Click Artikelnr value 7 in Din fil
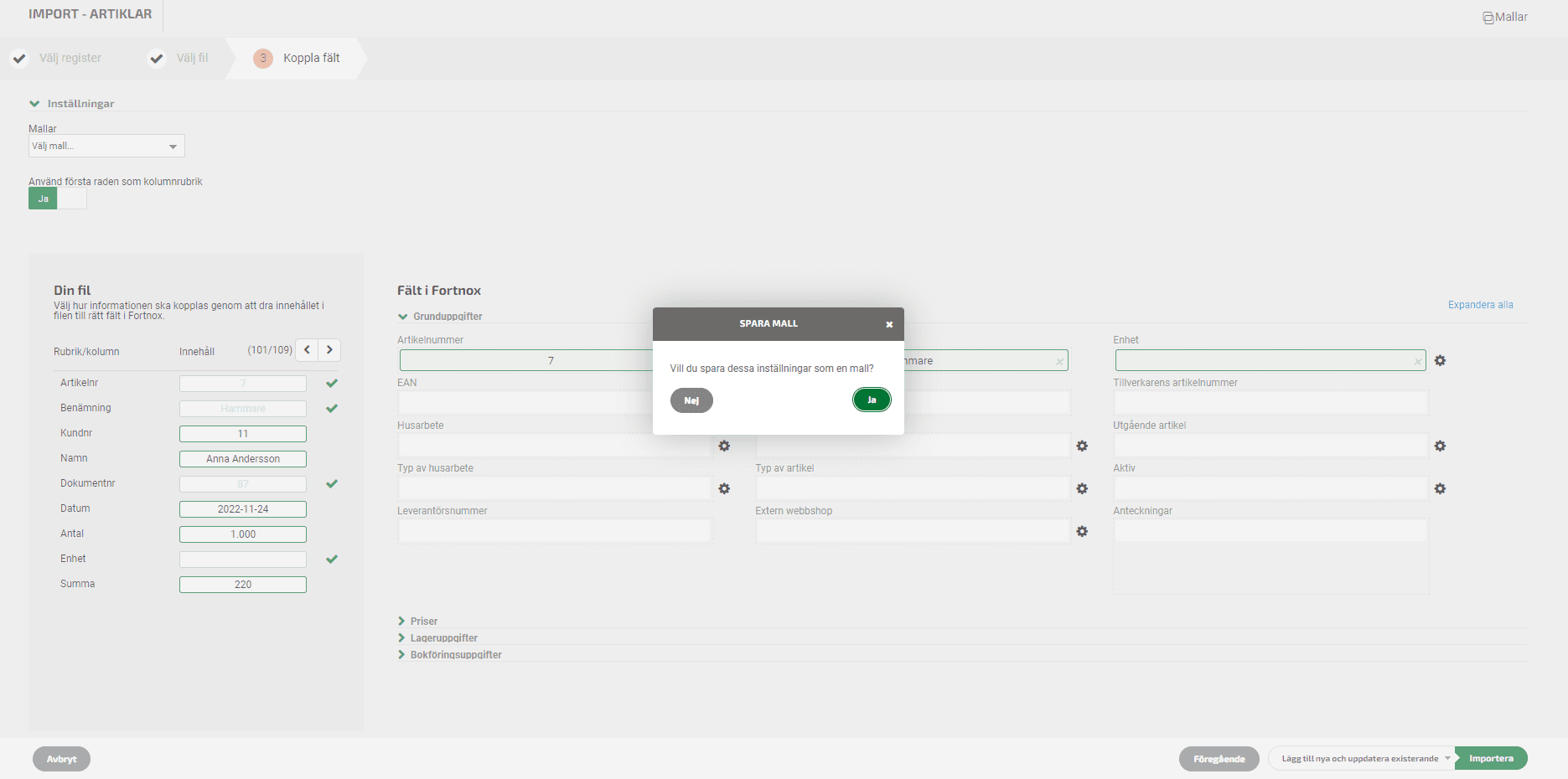Viewport: 1568px width, 779px height. (243, 384)
